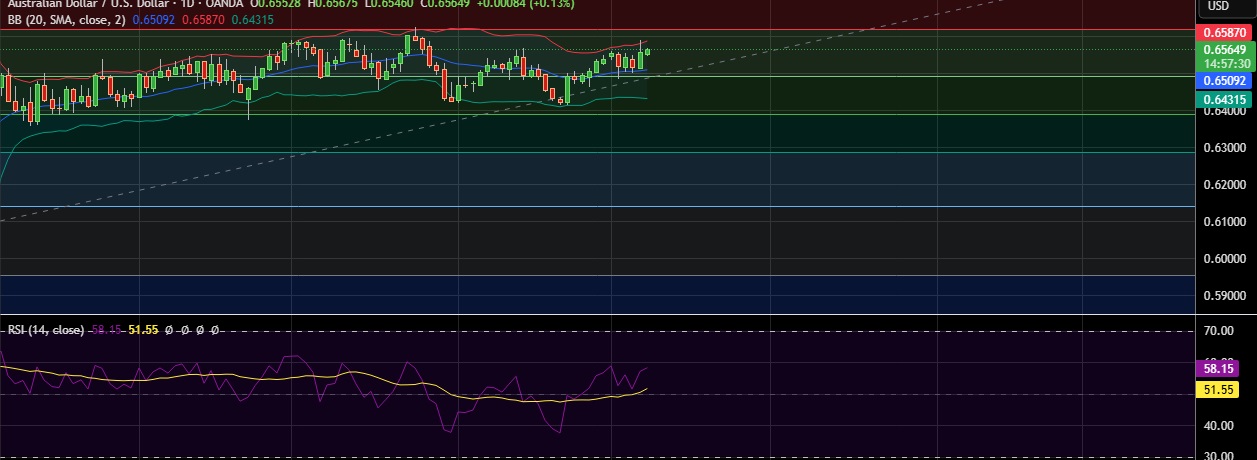1257x460 pixels.
Task: Click the red 0.65870 value in BB legend
Action: [x=203, y=18]
